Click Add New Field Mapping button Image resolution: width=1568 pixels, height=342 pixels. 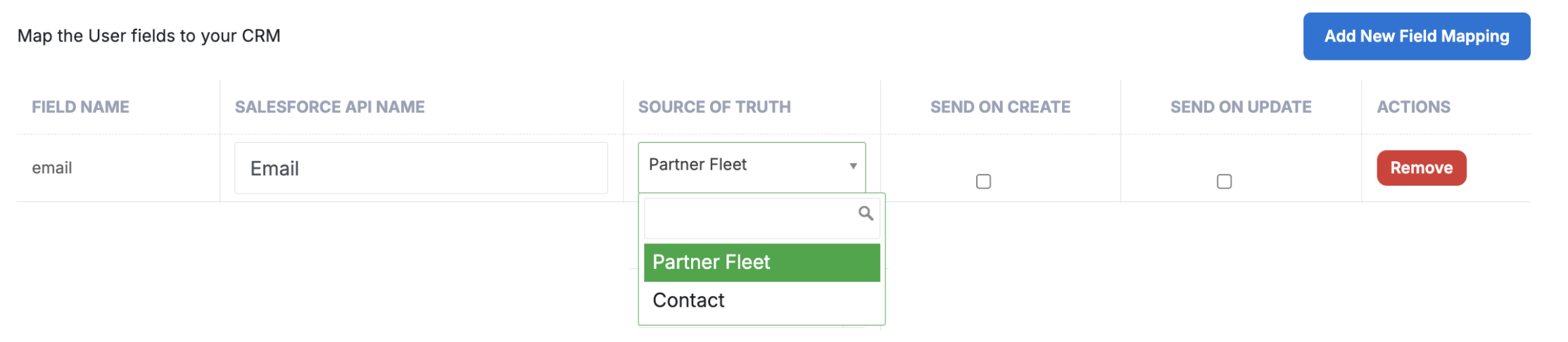pos(1416,36)
